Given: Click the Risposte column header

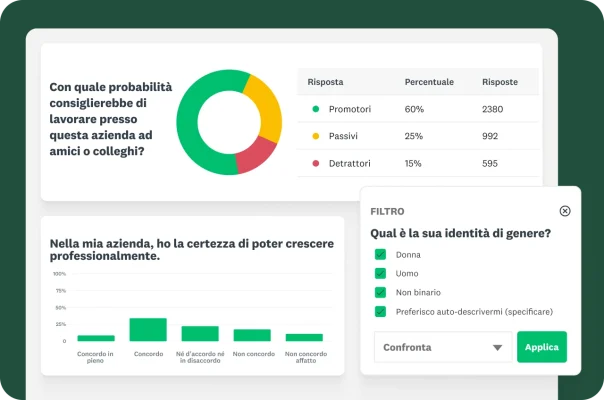Looking at the screenshot, I should (500, 82).
